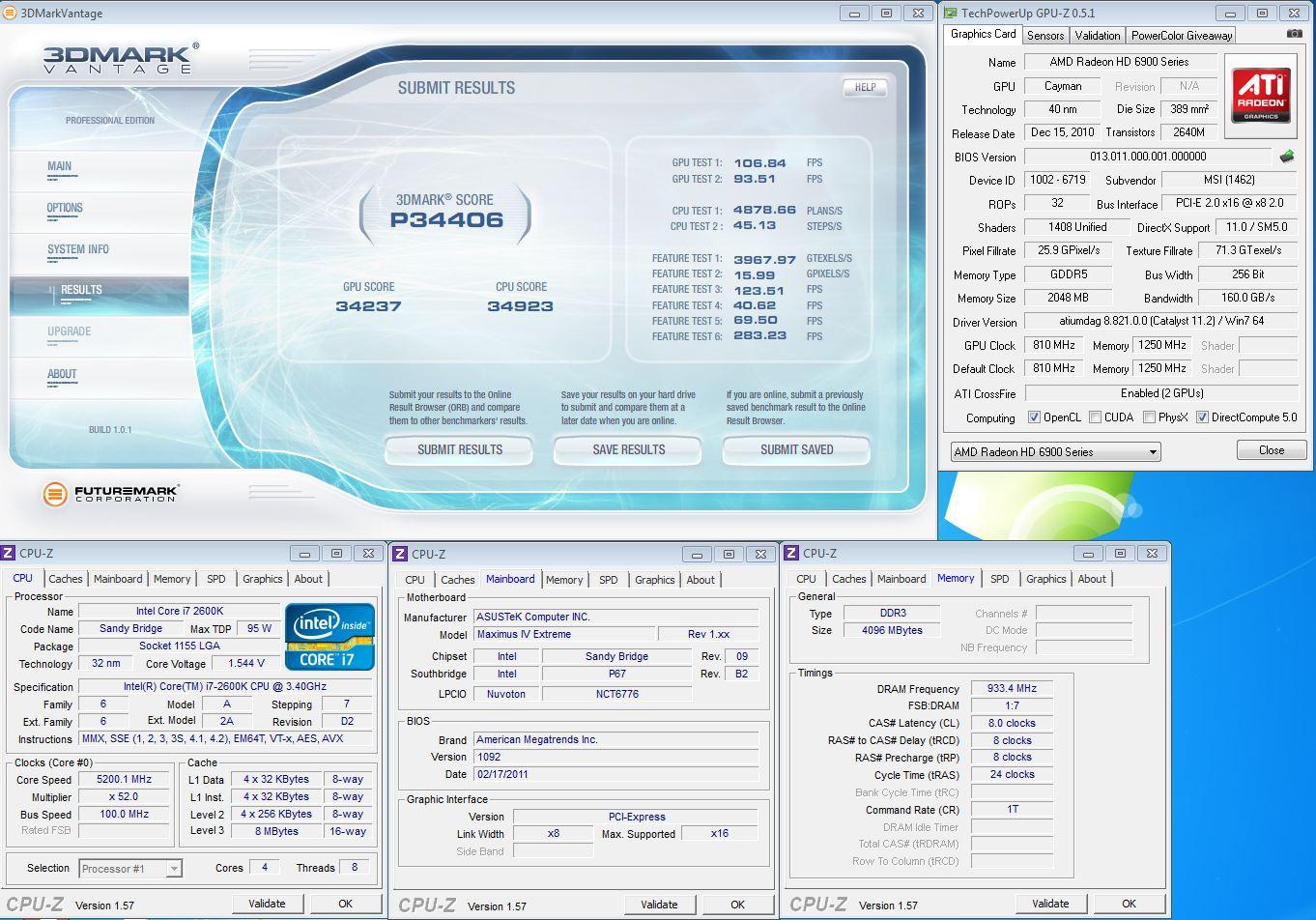Screen dimensions: 1316x920
Task: Open Graphics tab in the Memory CPU-Z window
Action: [1045, 579]
